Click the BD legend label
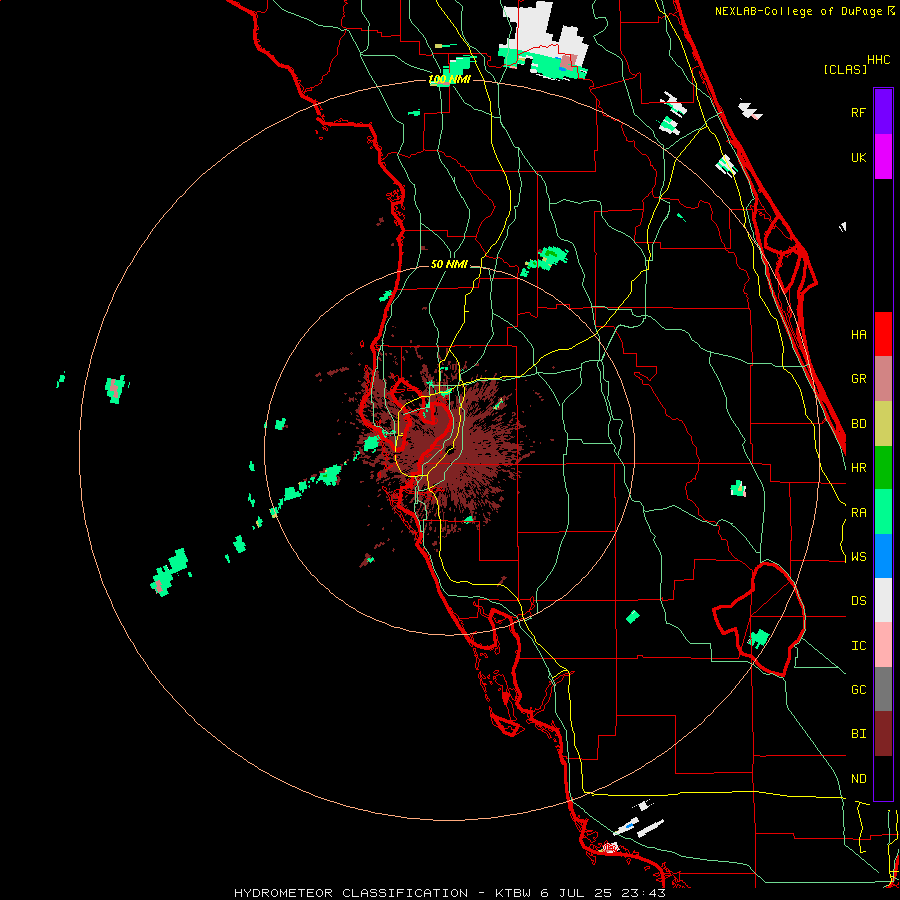 [859, 424]
